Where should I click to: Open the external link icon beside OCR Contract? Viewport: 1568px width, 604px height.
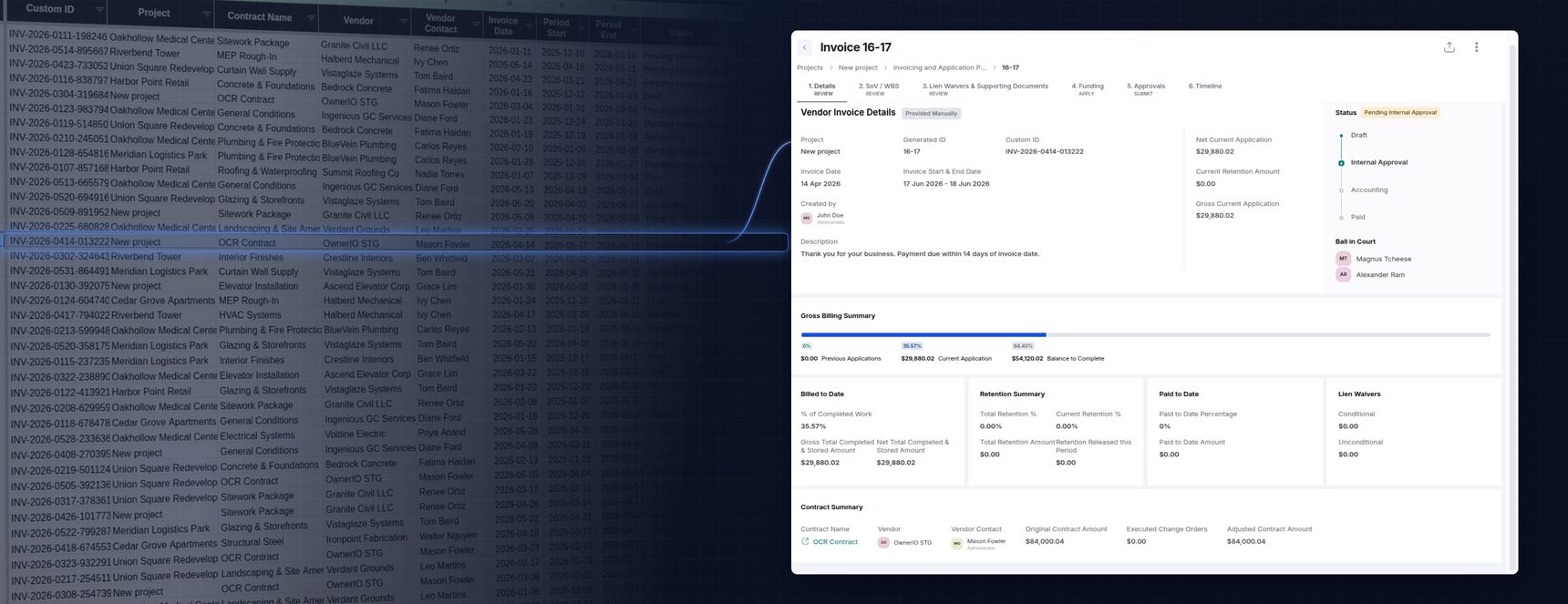pos(805,541)
